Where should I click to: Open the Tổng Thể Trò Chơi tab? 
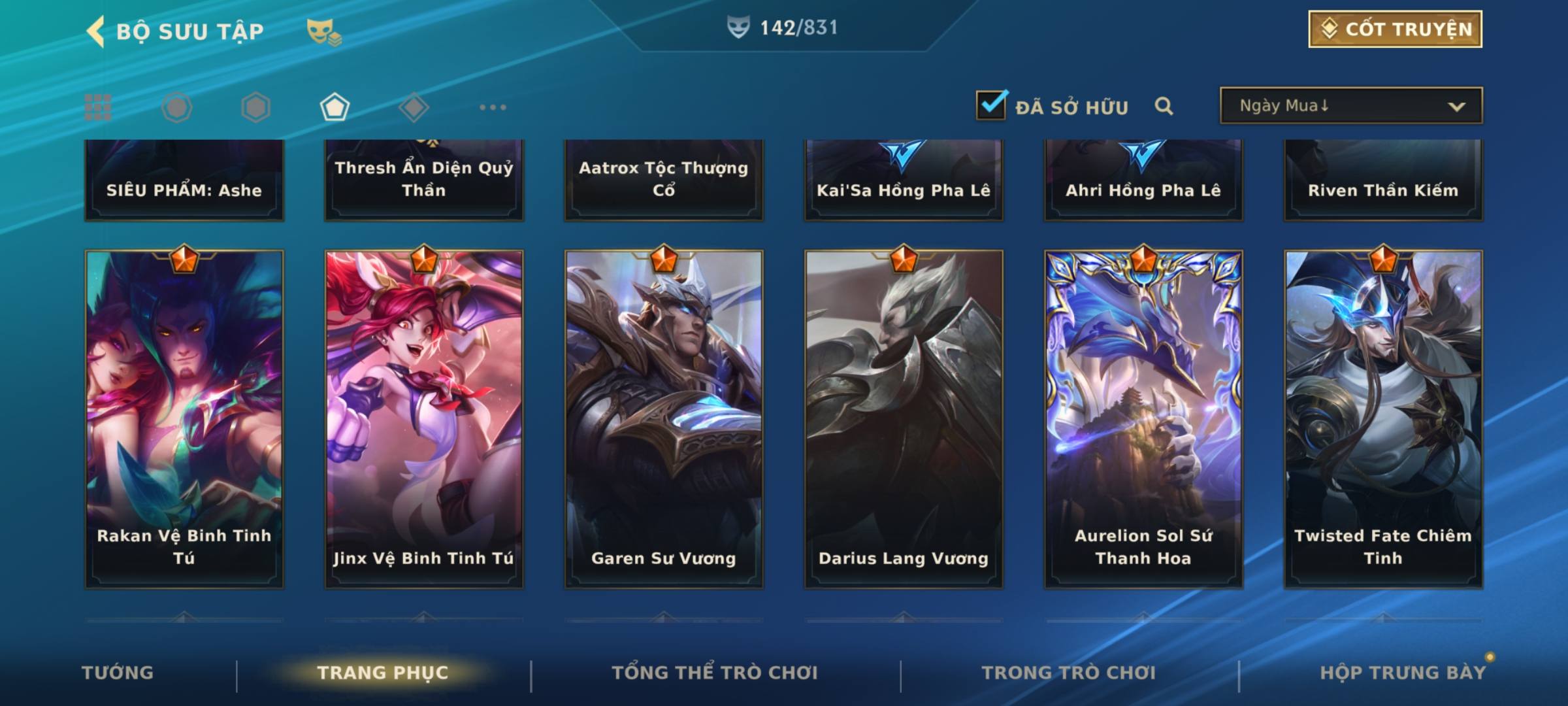715,673
